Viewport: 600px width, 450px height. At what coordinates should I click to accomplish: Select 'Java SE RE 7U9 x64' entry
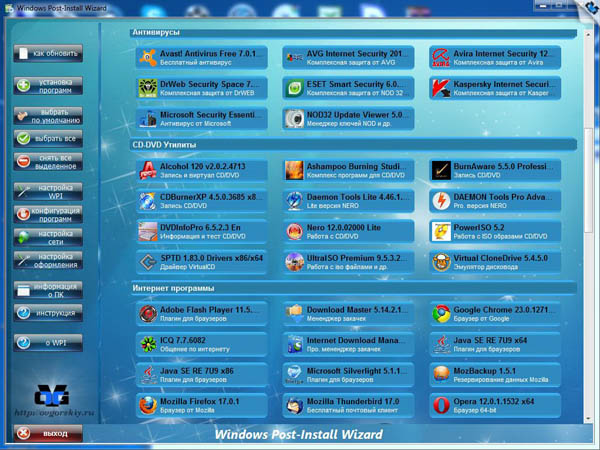pyautogui.click(x=495, y=345)
